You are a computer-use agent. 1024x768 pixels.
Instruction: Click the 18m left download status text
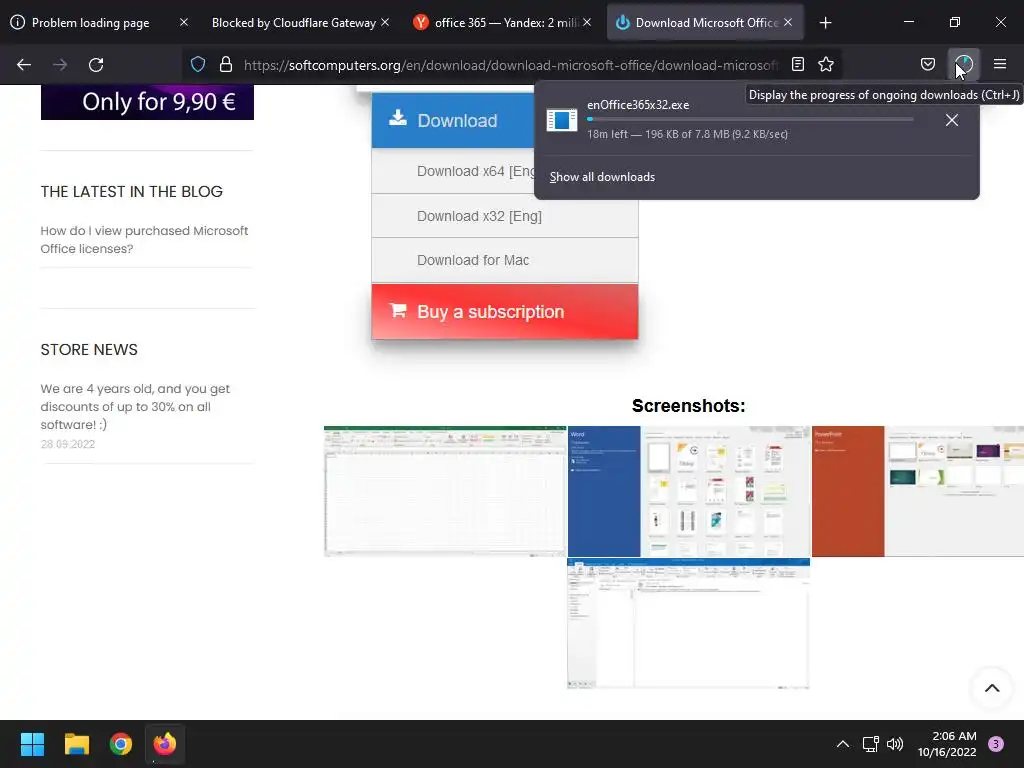click(x=688, y=134)
